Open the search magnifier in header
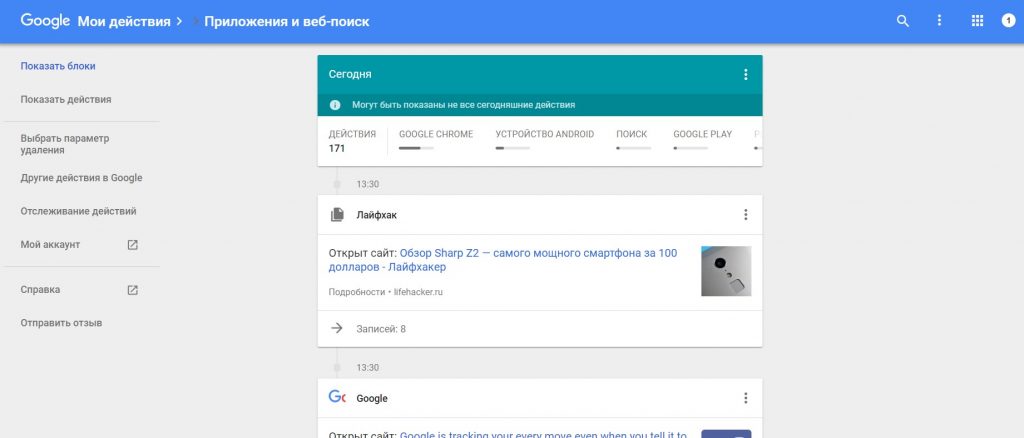Viewport: 1024px width, 438px height. coord(903,21)
